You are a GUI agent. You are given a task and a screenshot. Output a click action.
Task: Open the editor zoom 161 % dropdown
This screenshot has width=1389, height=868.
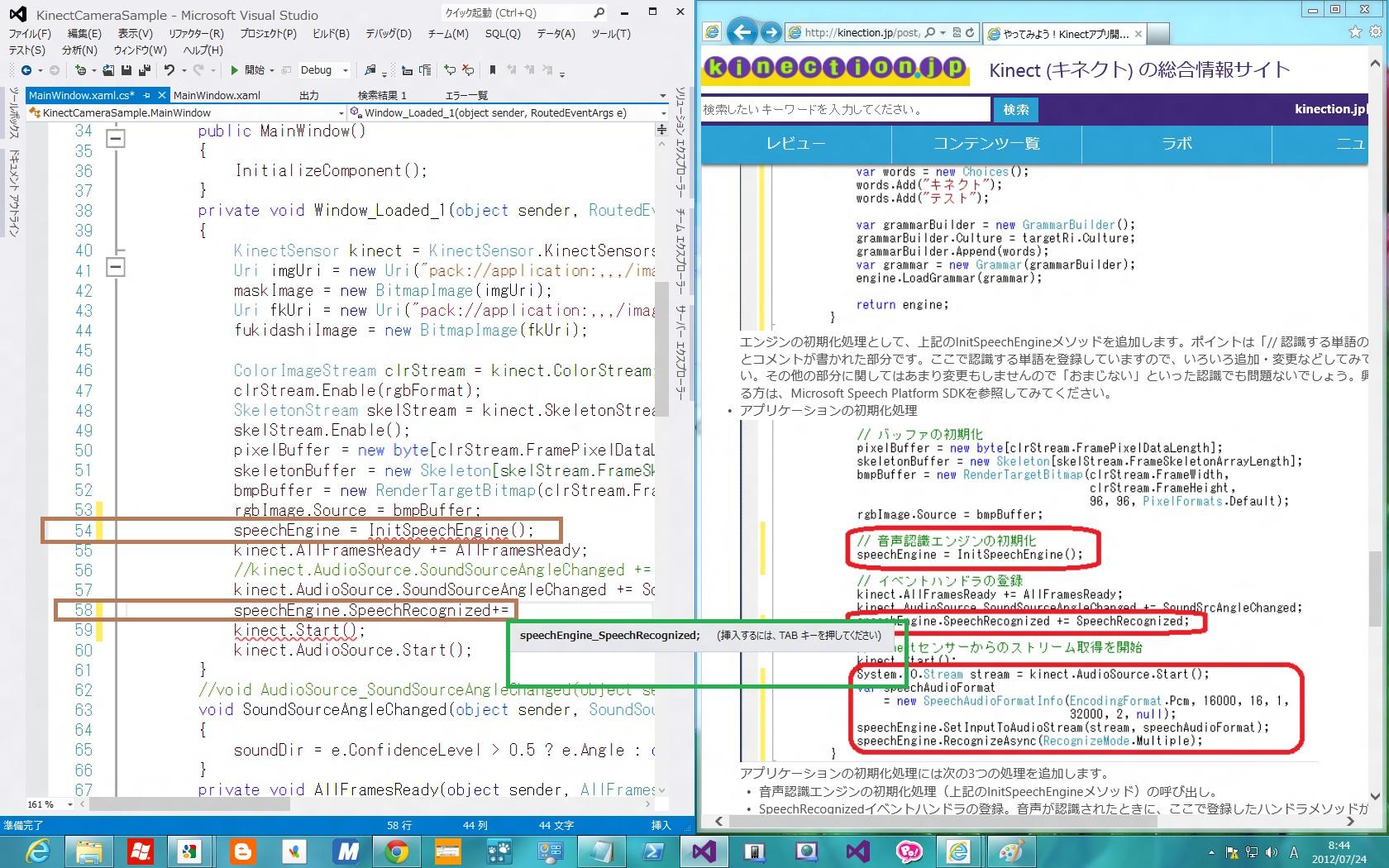70,804
